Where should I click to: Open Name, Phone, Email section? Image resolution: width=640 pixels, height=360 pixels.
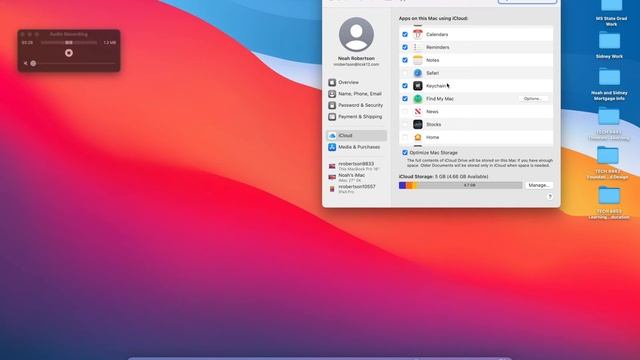click(x=356, y=94)
